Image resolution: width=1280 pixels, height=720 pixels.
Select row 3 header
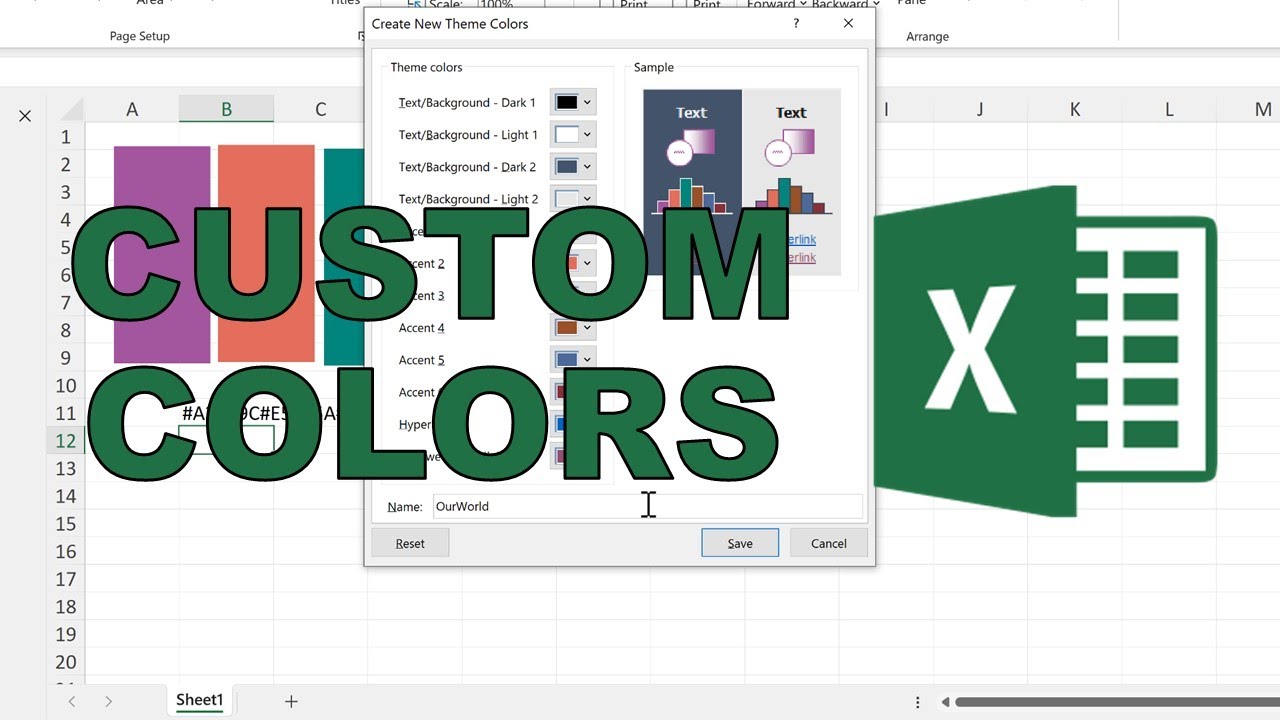point(66,192)
